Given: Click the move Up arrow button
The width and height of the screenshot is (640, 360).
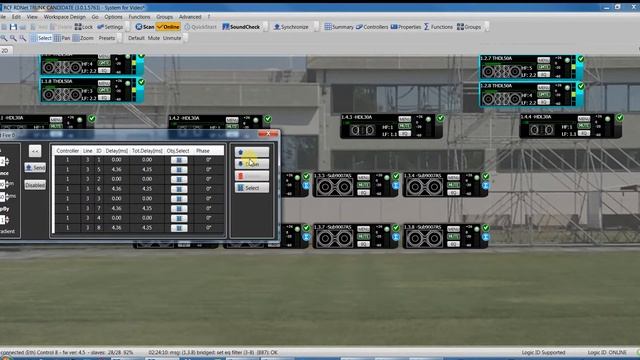Looking at the screenshot, I should (x=252, y=152).
